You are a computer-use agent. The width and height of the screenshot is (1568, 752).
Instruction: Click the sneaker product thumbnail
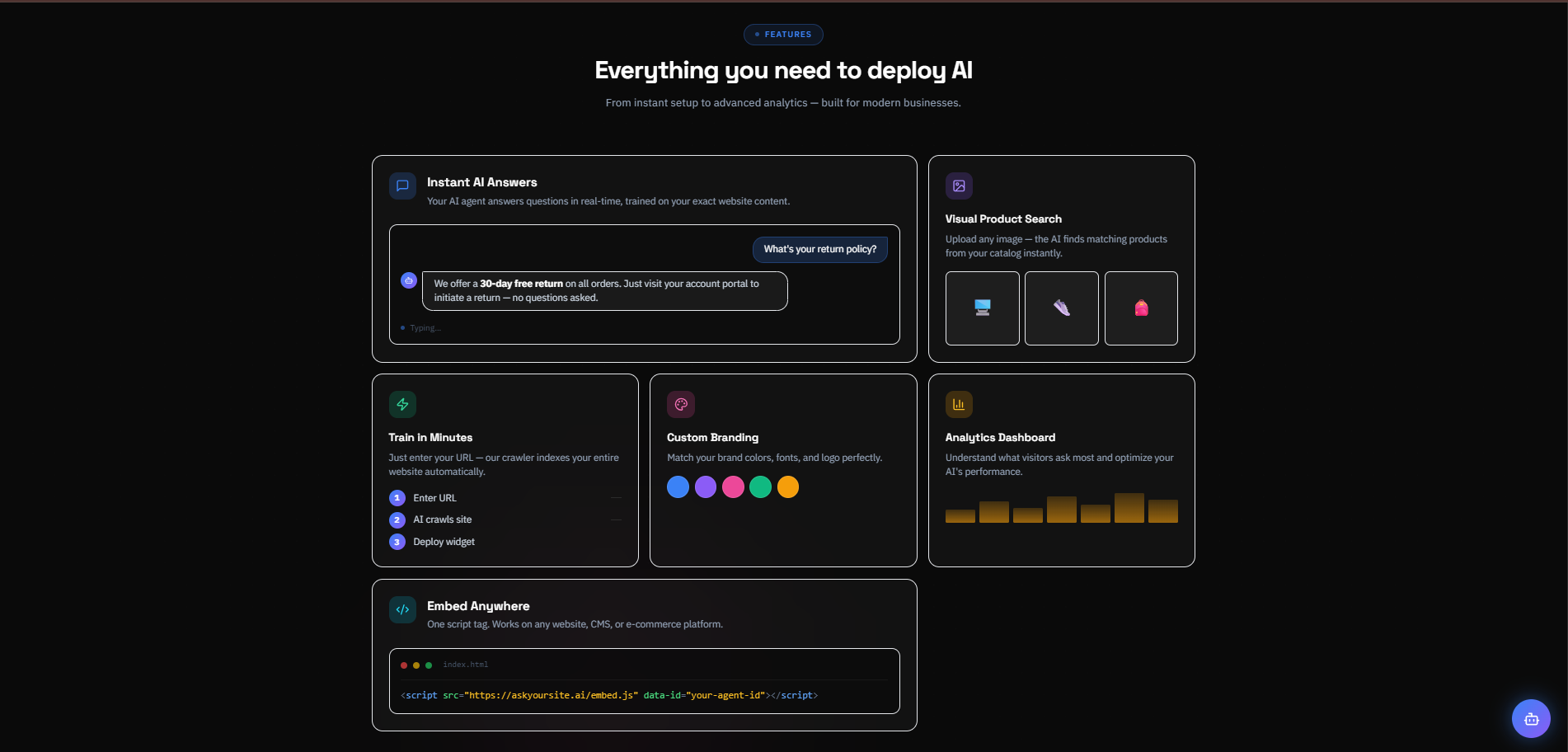(x=1061, y=308)
